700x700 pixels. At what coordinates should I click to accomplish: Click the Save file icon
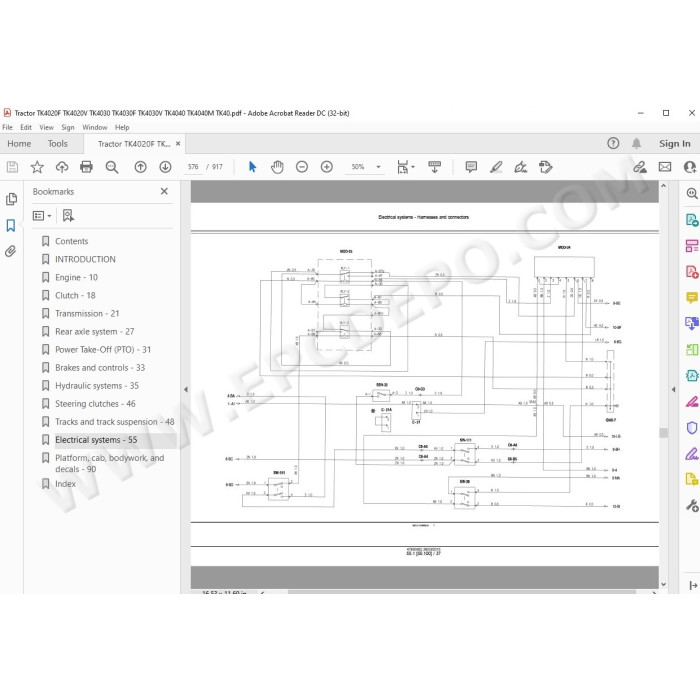[12, 167]
